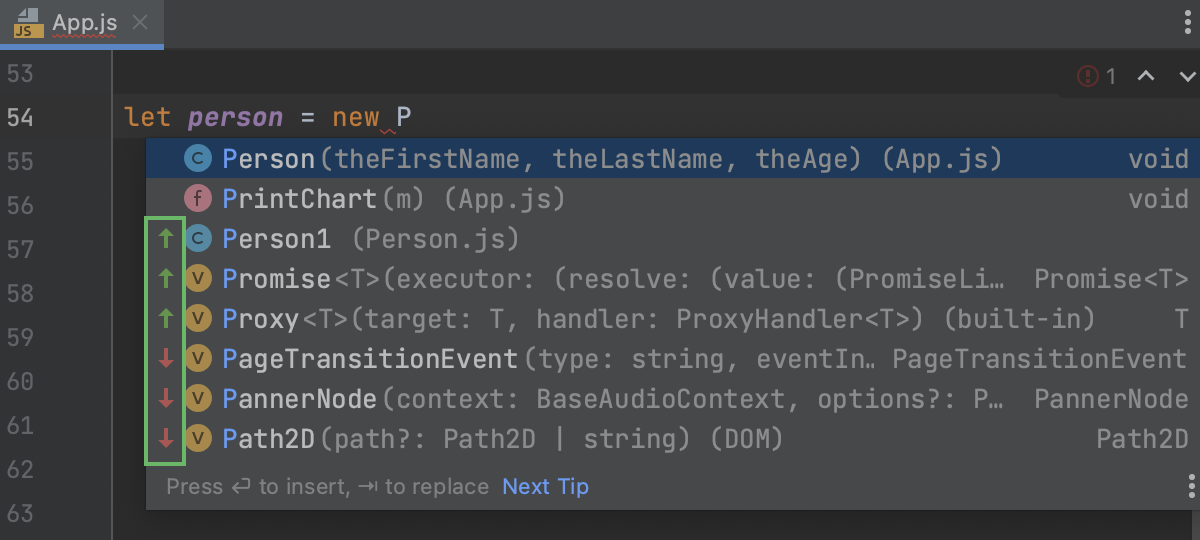Click the red down arrow beside PannerNode
1200x540 pixels.
tap(166, 399)
